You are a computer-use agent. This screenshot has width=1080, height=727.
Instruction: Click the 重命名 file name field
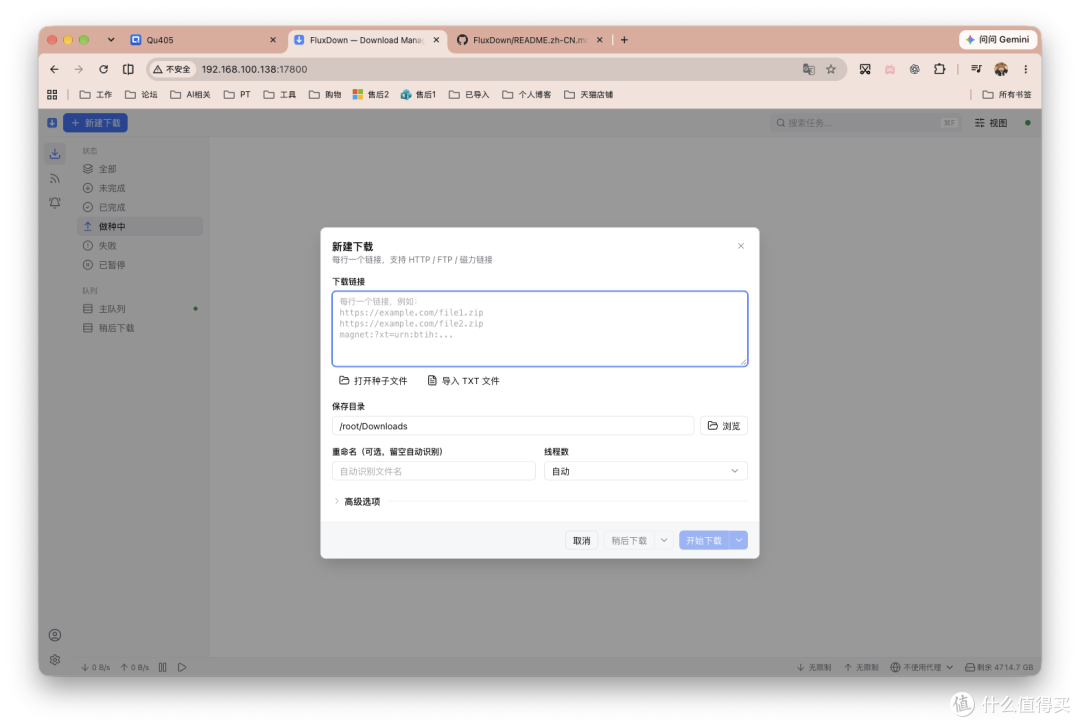(x=434, y=471)
